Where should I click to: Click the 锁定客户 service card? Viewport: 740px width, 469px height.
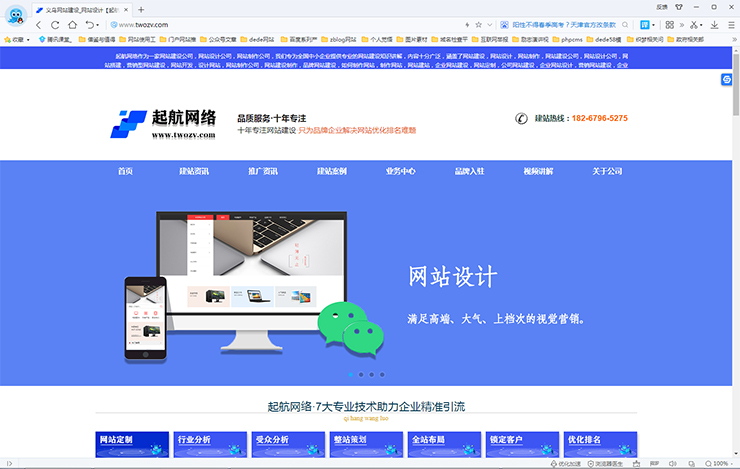522,444
